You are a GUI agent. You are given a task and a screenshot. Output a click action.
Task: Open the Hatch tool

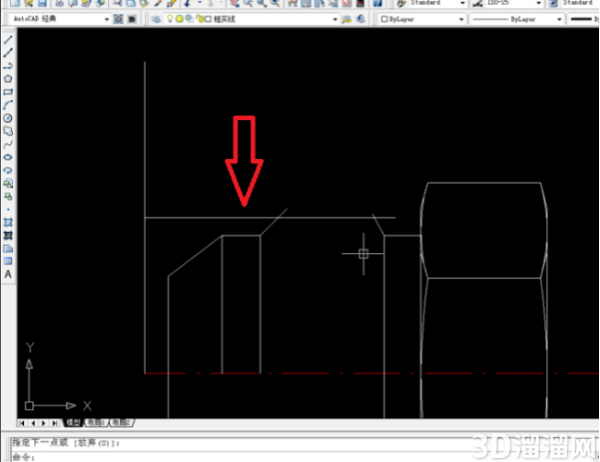[x=8, y=222]
